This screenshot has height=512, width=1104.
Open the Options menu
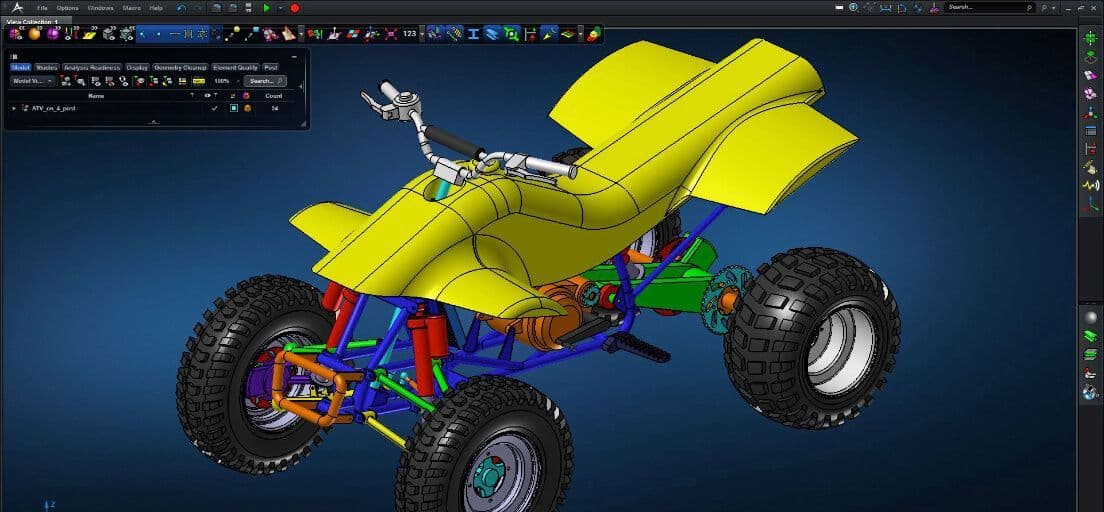coord(67,7)
